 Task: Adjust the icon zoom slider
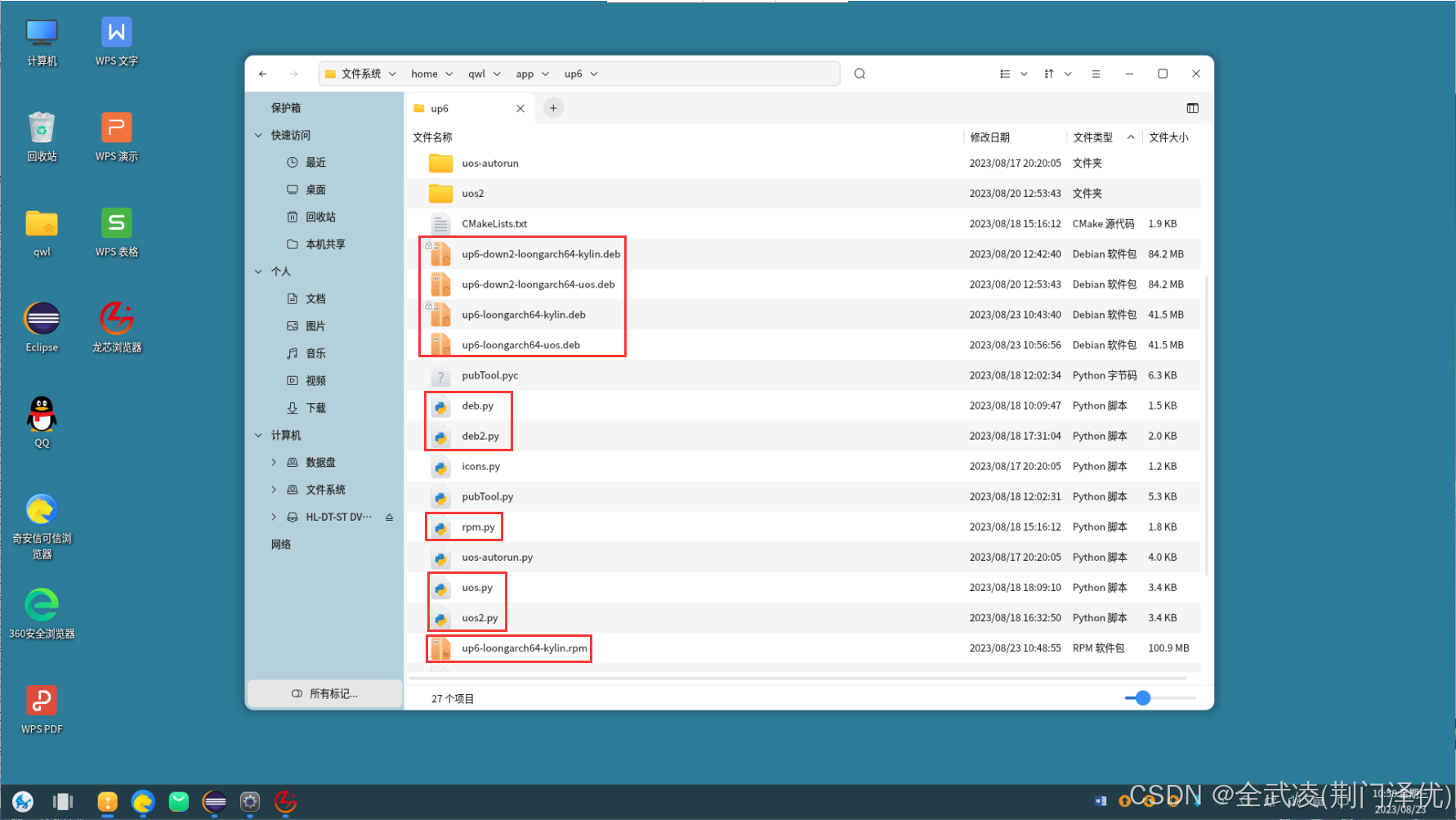(x=1143, y=698)
